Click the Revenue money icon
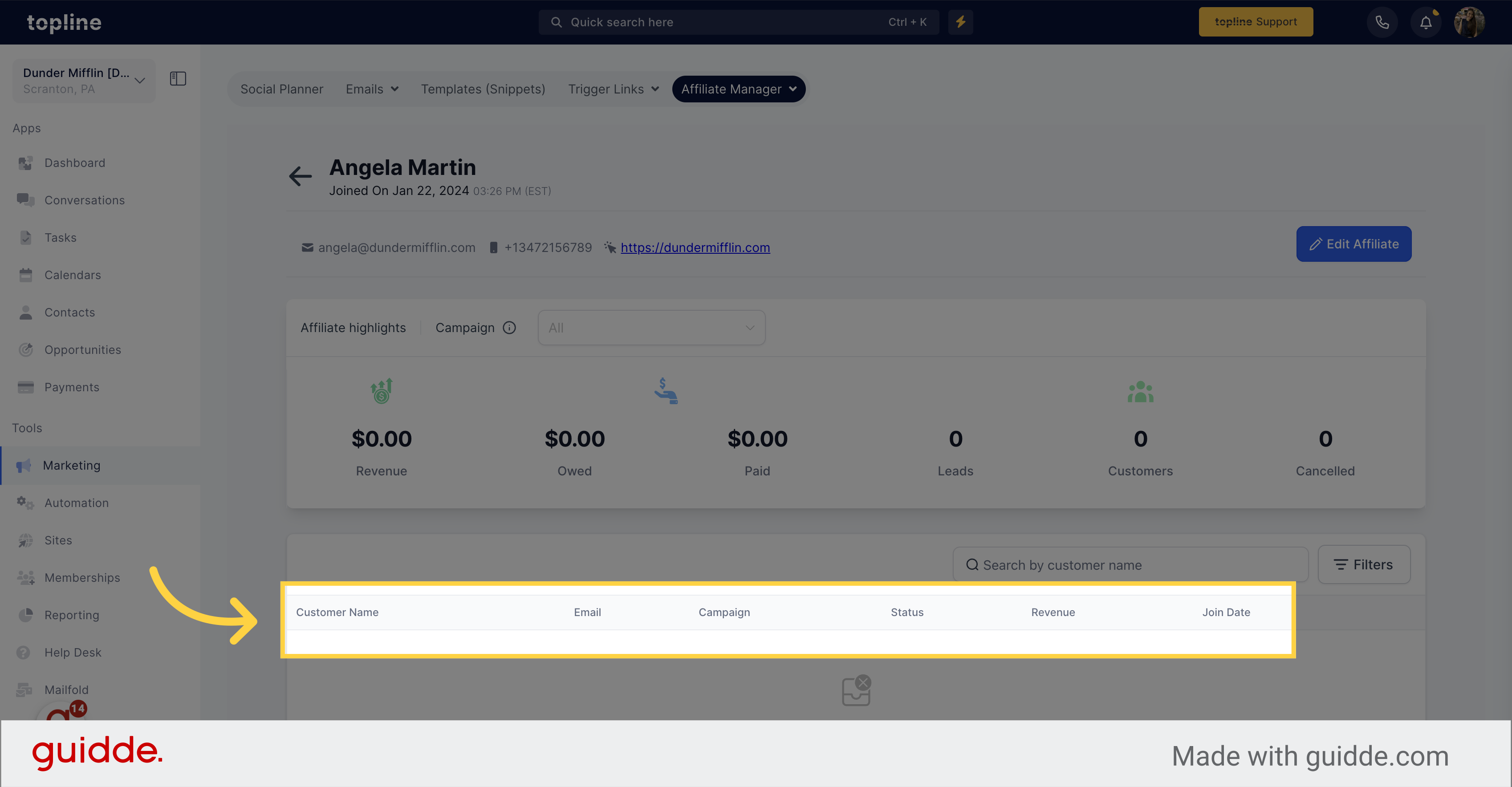 click(382, 391)
